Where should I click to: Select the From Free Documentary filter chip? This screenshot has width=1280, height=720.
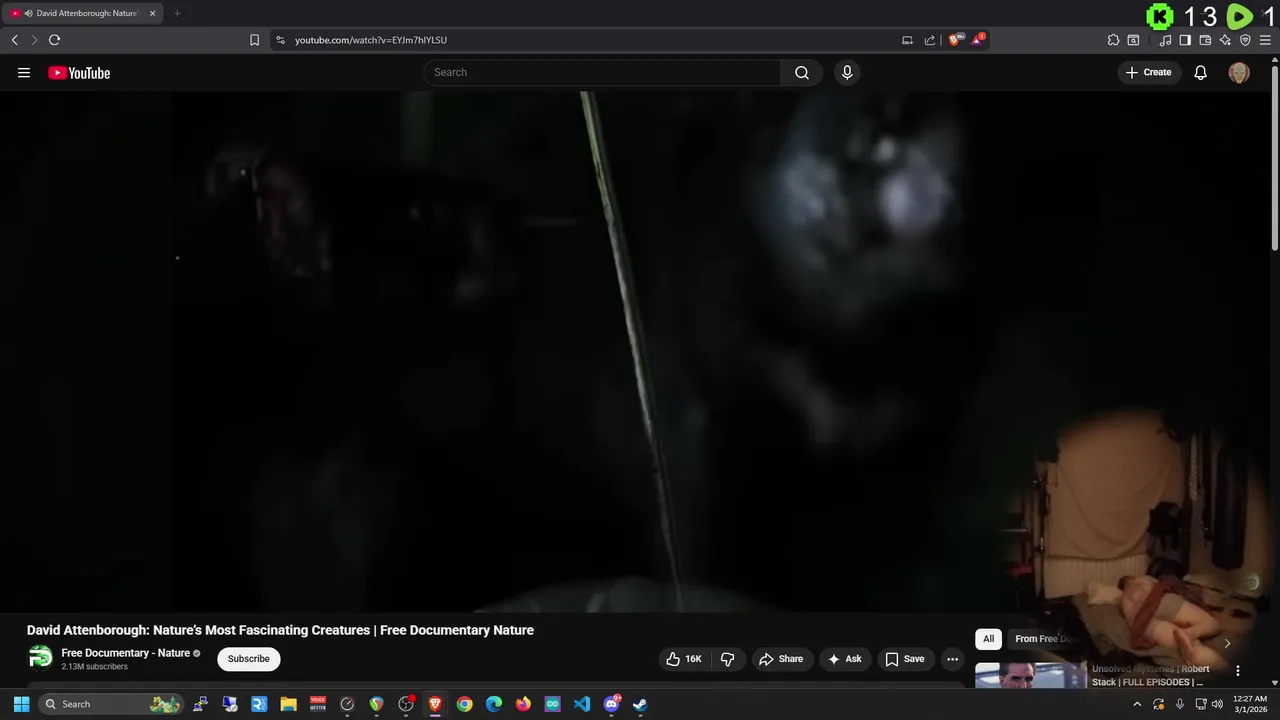click(x=1044, y=639)
